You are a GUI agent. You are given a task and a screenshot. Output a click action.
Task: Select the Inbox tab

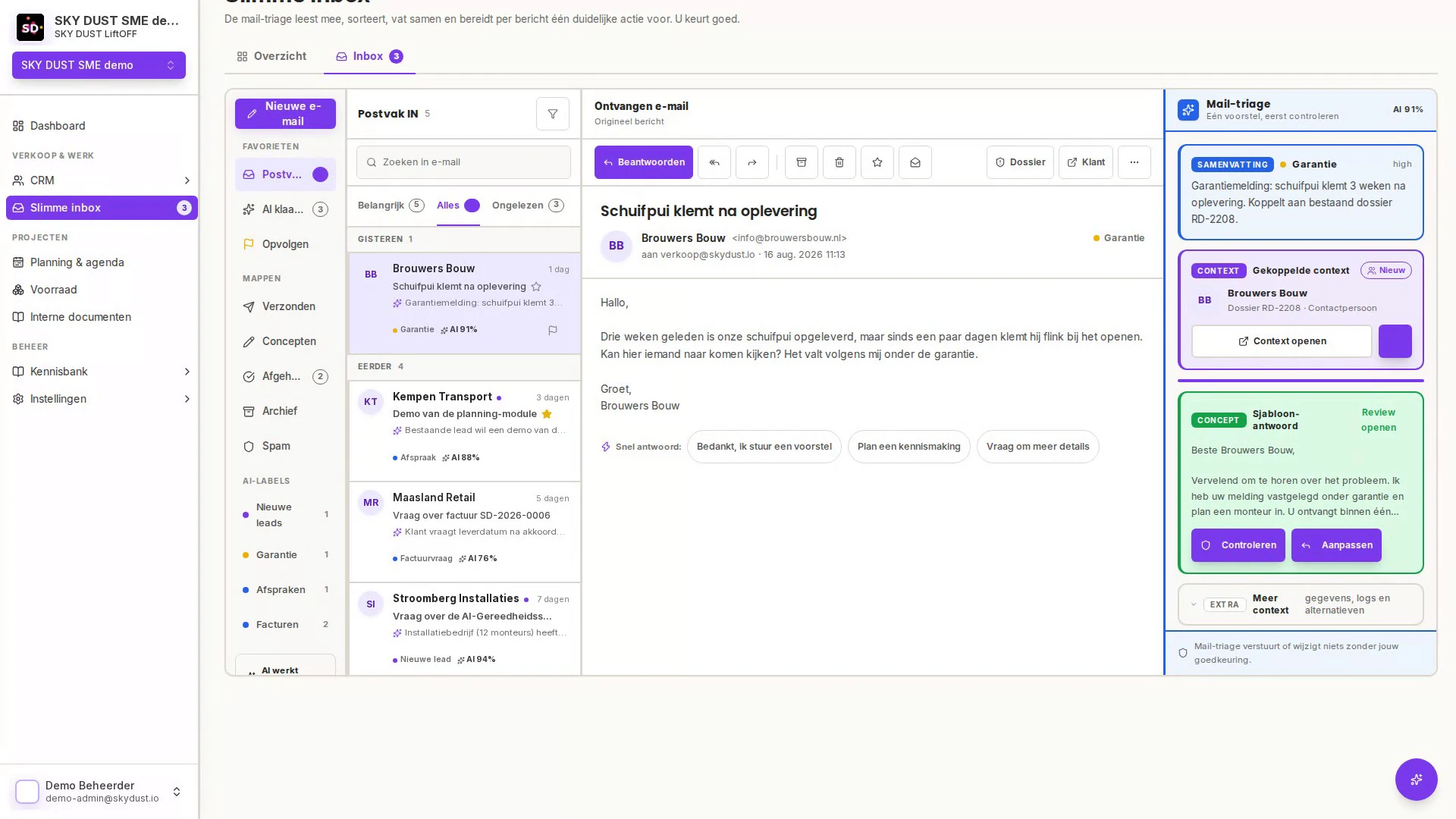pos(369,56)
